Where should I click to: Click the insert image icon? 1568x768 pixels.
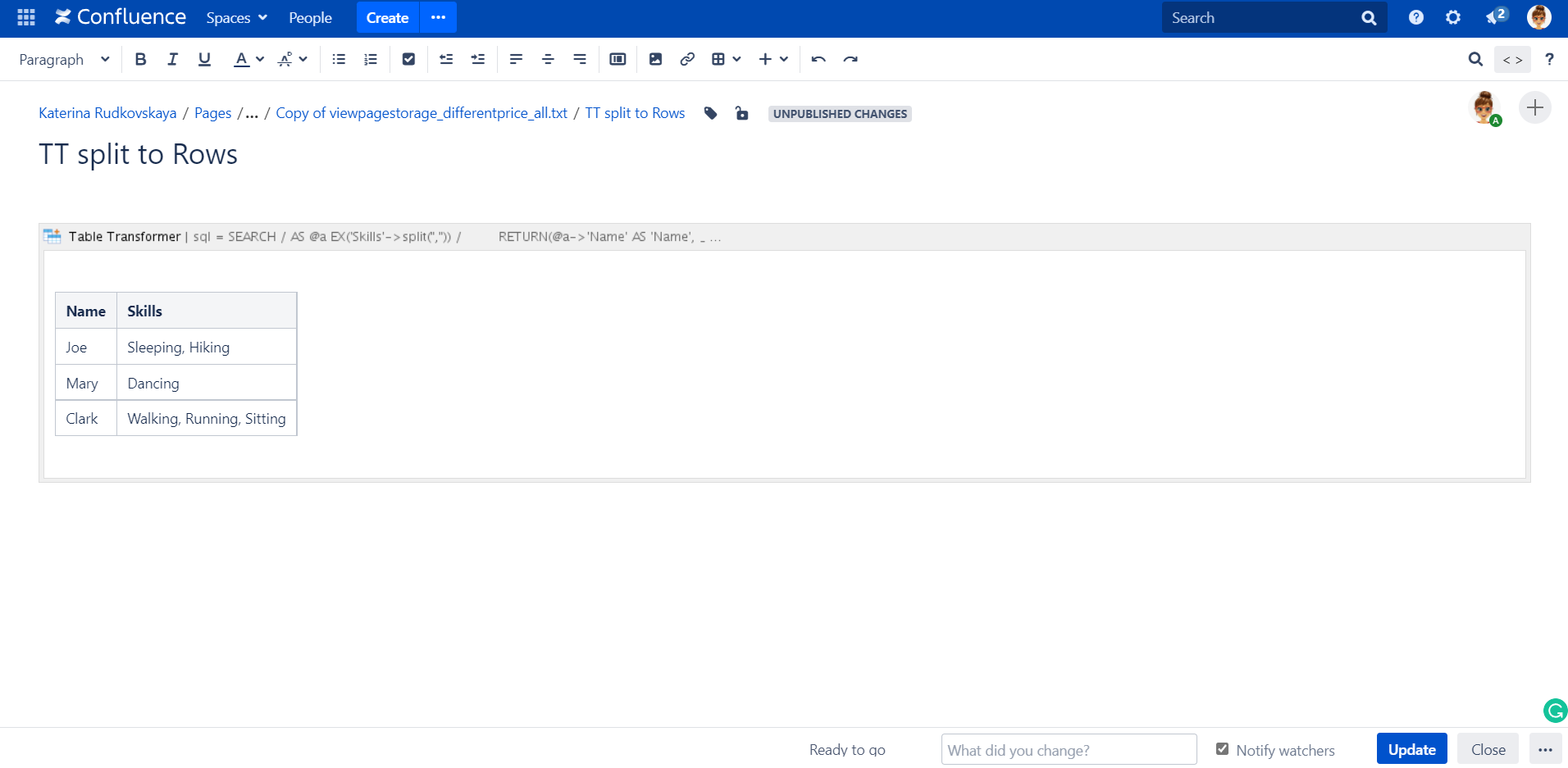click(x=655, y=59)
